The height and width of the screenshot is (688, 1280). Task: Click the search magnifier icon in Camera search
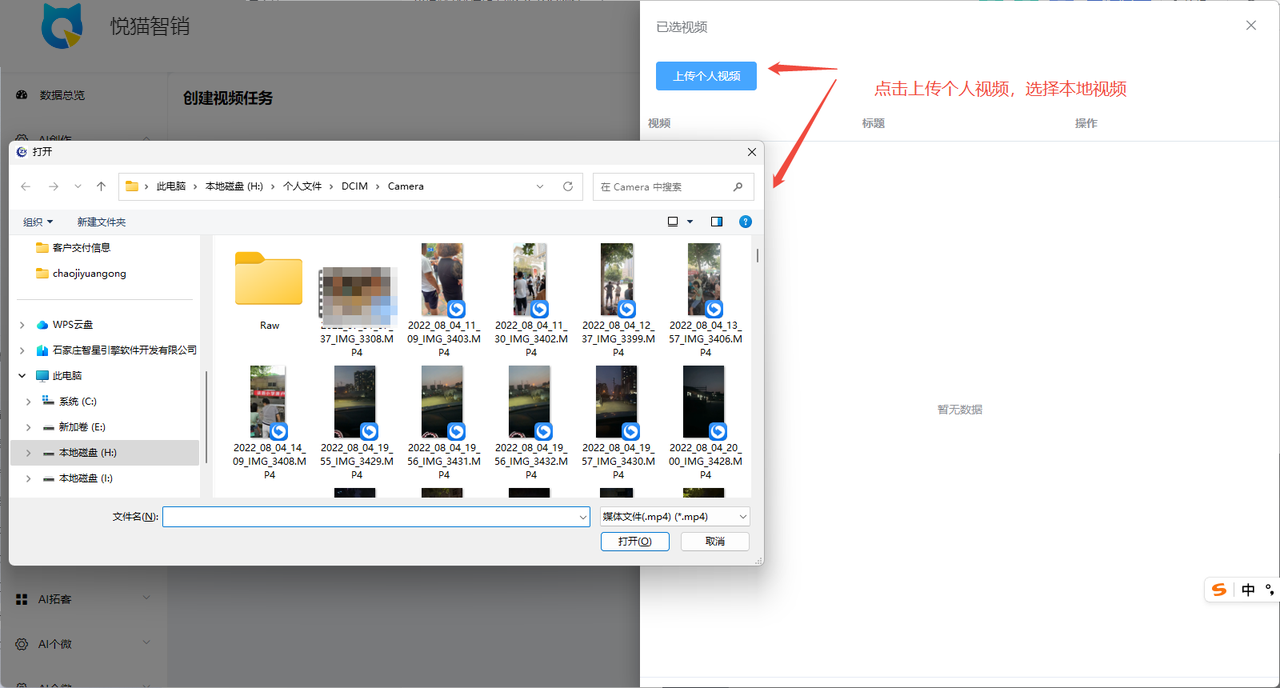click(738, 187)
